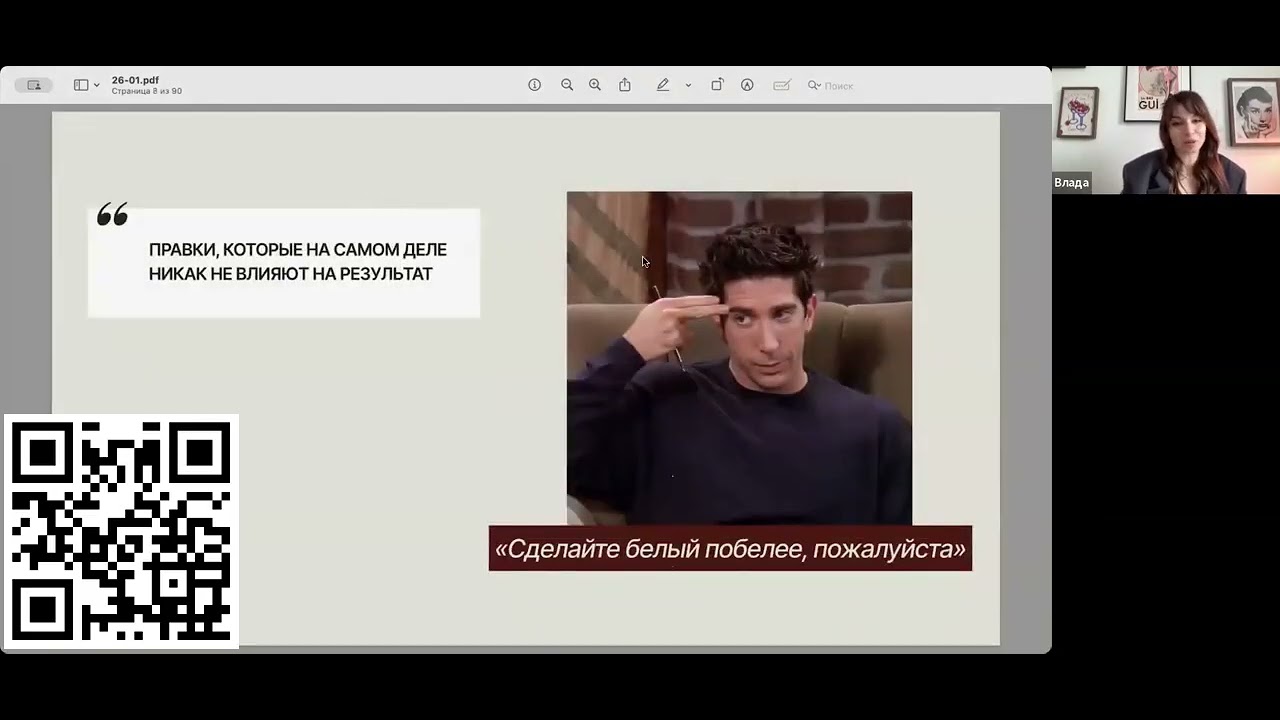The height and width of the screenshot is (720, 1280).
Task: Zoom out with the minus magnifier
Action: pos(567,85)
